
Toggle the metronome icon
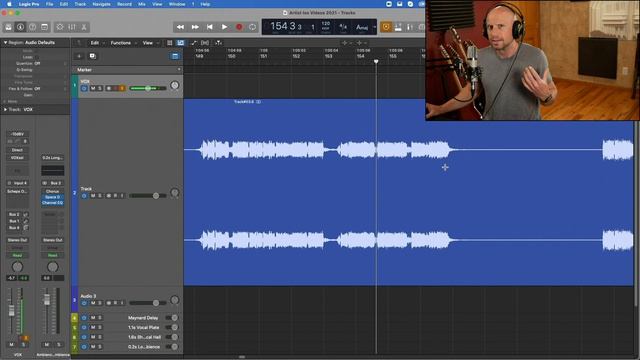[x=410, y=27]
